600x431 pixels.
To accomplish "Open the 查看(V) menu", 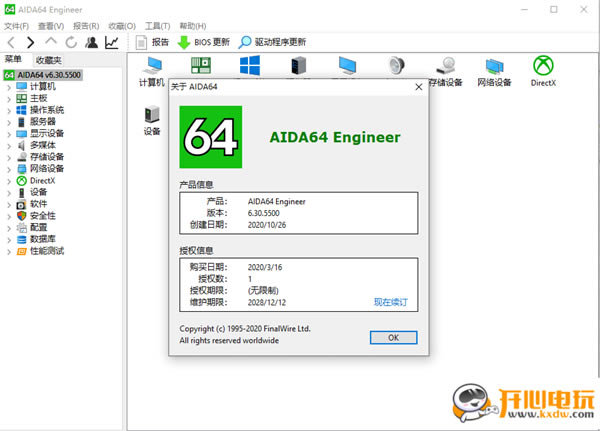I will point(51,26).
